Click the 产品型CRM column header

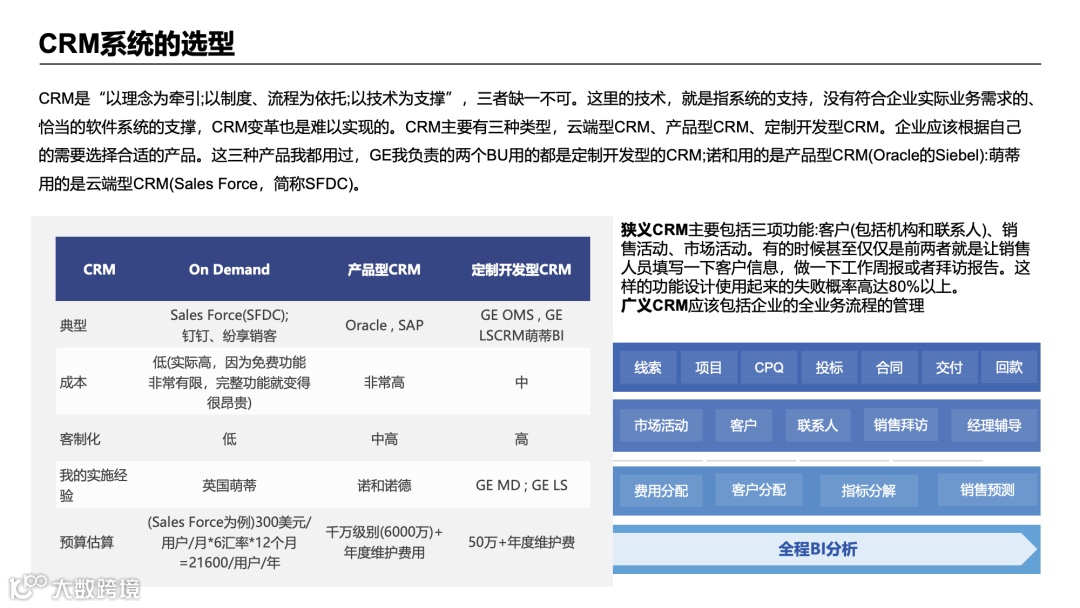384,269
